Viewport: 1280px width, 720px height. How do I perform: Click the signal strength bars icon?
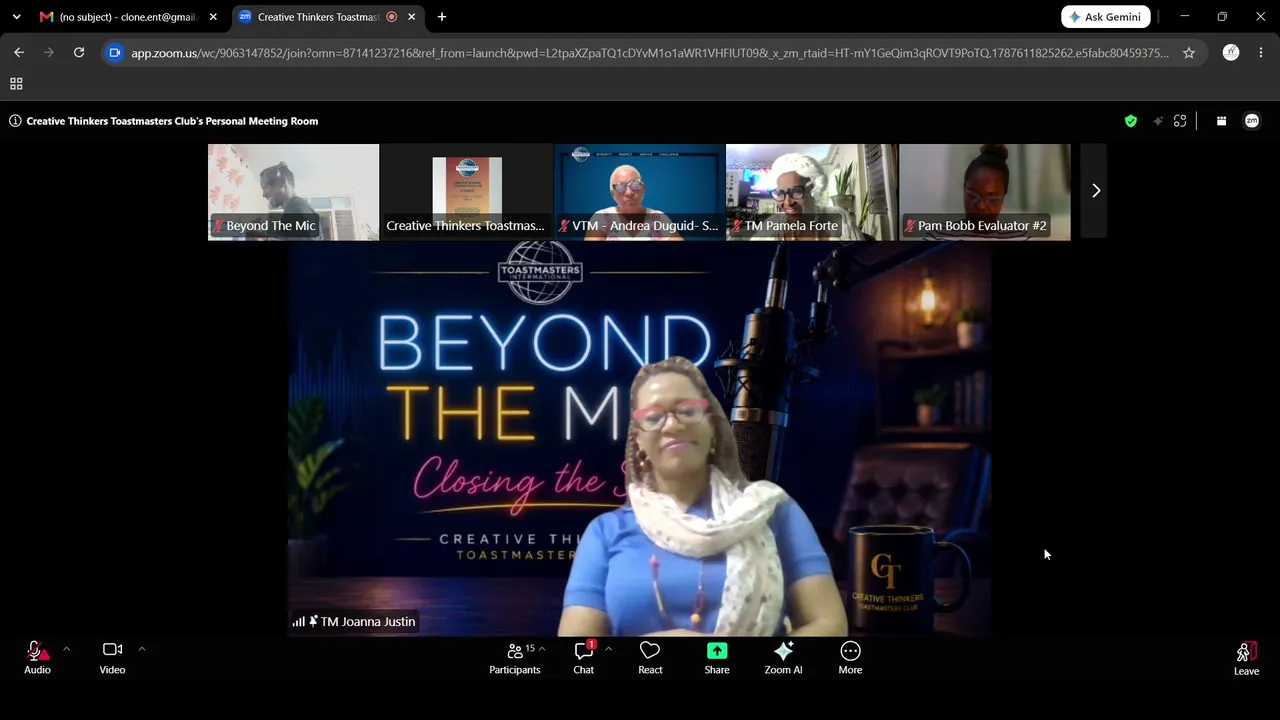[299, 621]
